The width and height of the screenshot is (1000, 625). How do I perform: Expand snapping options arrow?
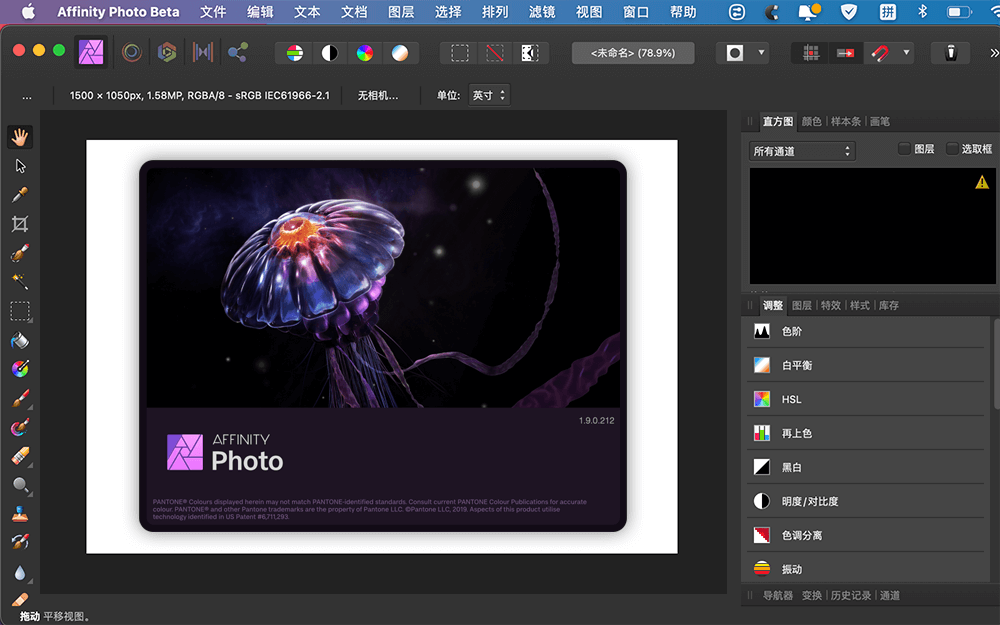point(906,53)
